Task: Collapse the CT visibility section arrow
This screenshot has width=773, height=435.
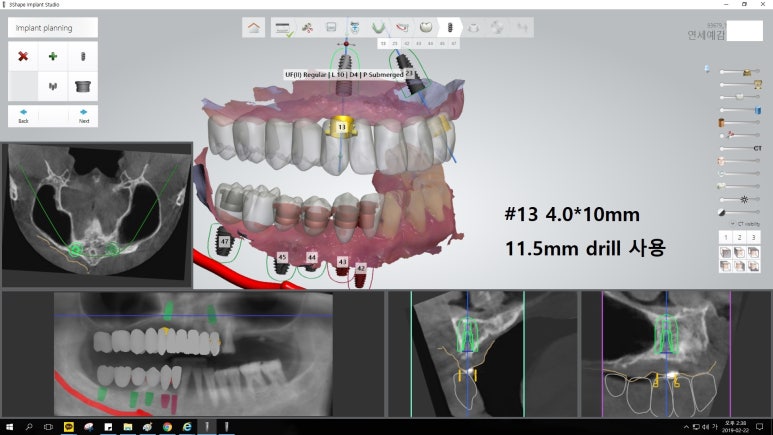Action: tap(730, 223)
